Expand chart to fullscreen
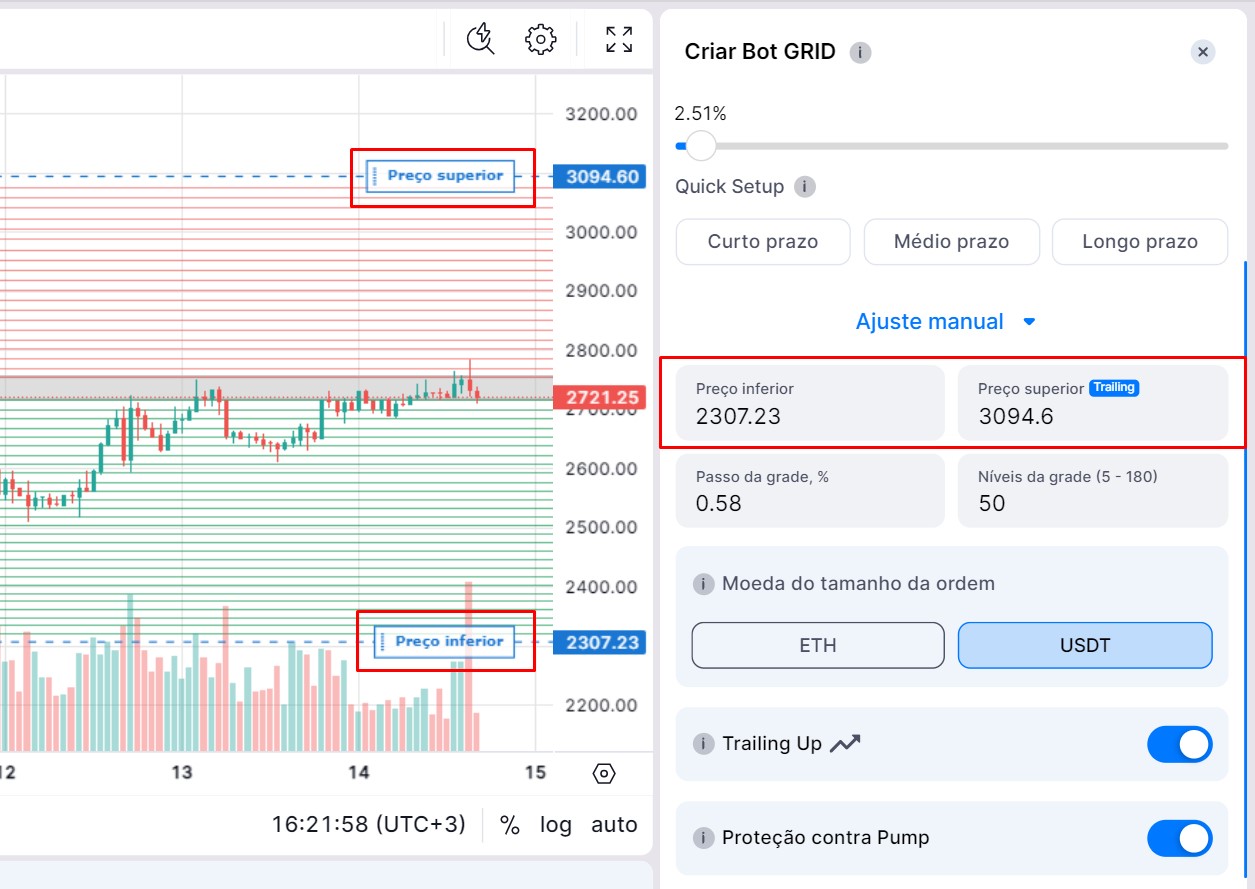Image resolution: width=1255 pixels, height=889 pixels. (x=619, y=39)
